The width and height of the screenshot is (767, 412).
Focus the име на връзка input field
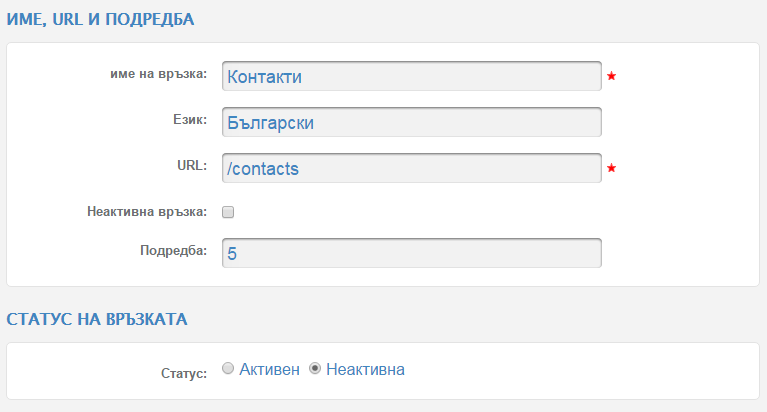coord(412,76)
